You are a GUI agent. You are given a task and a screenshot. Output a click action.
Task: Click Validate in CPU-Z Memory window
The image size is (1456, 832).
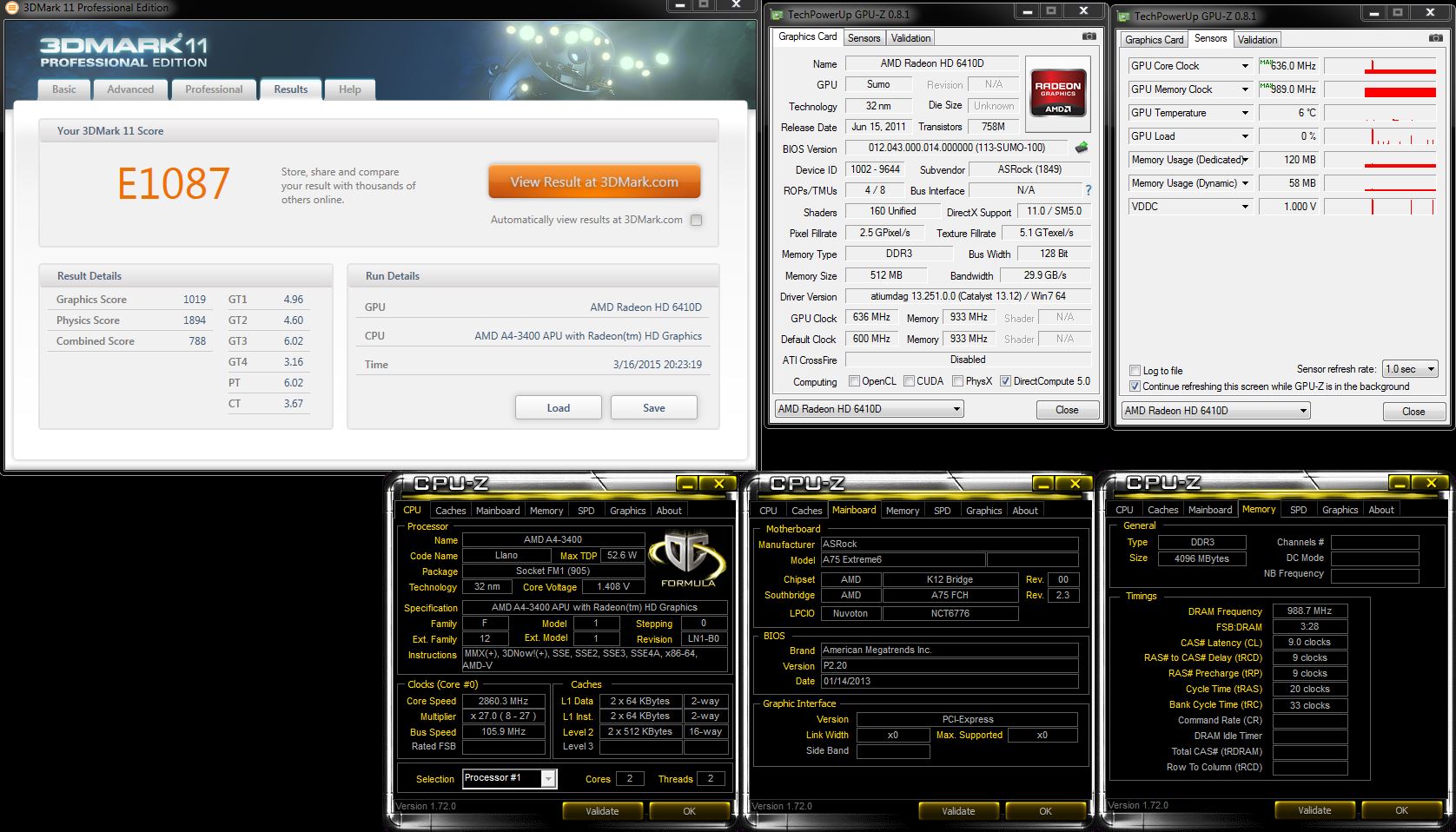click(x=1314, y=810)
